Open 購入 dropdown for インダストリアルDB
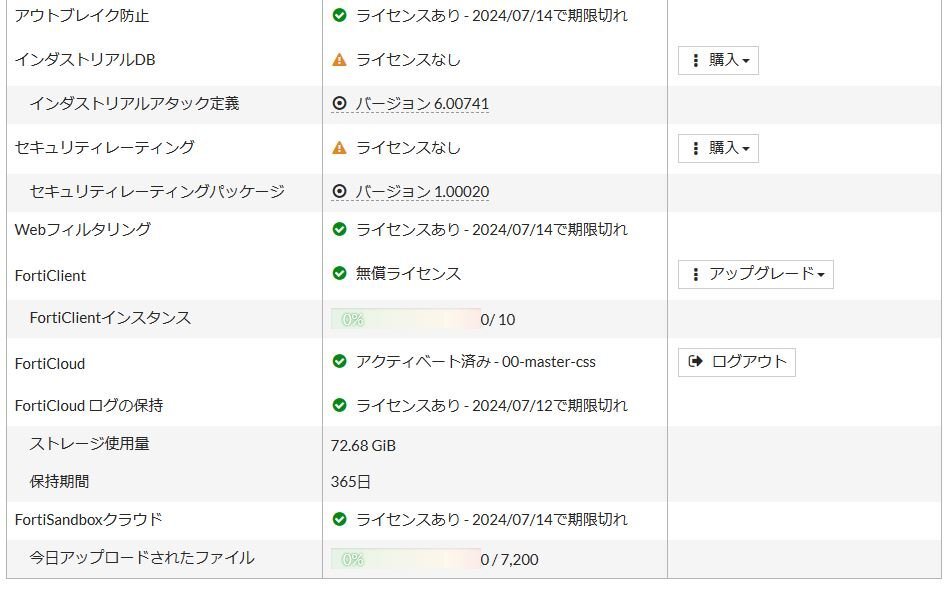This screenshot has height=593, width=948. pyautogui.click(x=718, y=60)
